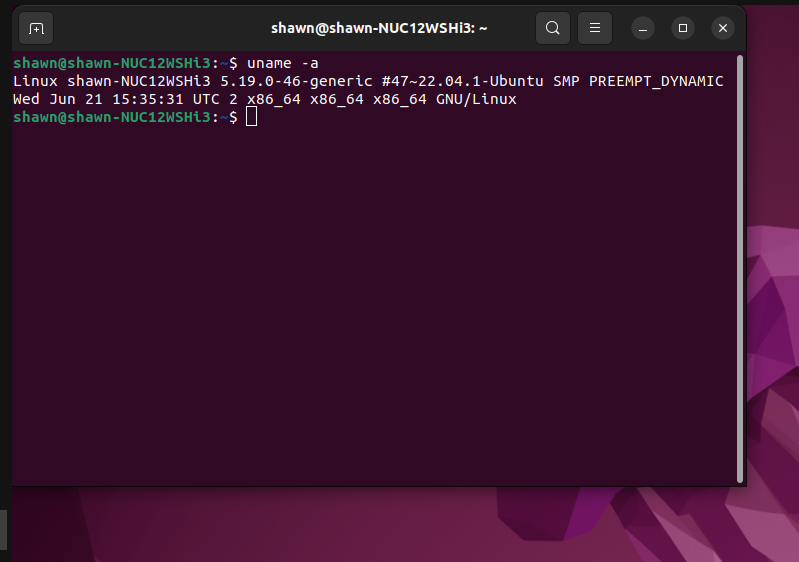Click the word 'Linux' starting the output
The height and width of the screenshot is (562, 799).
35,81
